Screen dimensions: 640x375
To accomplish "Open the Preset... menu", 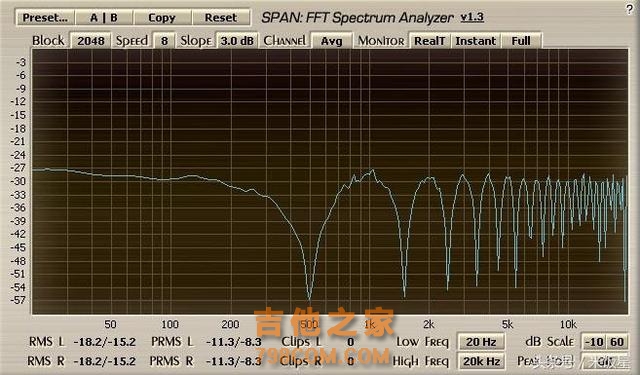I will 45,18.
